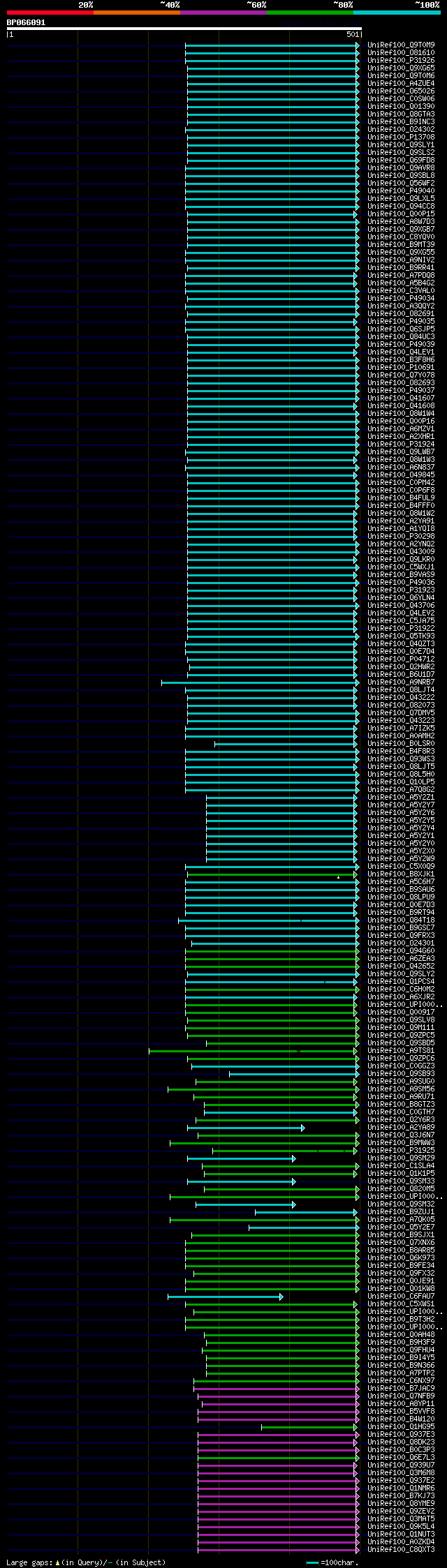Select hit label UniRef100_Q84T18
This screenshot has width=447, height=1568.
pyautogui.click(x=401, y=920)
